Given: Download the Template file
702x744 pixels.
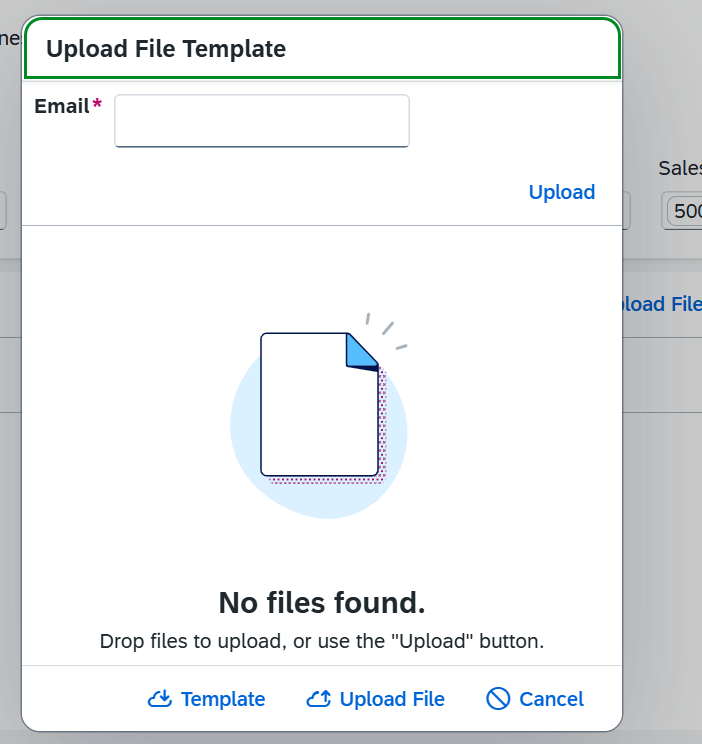Looking at the screenshot, I should (x=206, y=699).
